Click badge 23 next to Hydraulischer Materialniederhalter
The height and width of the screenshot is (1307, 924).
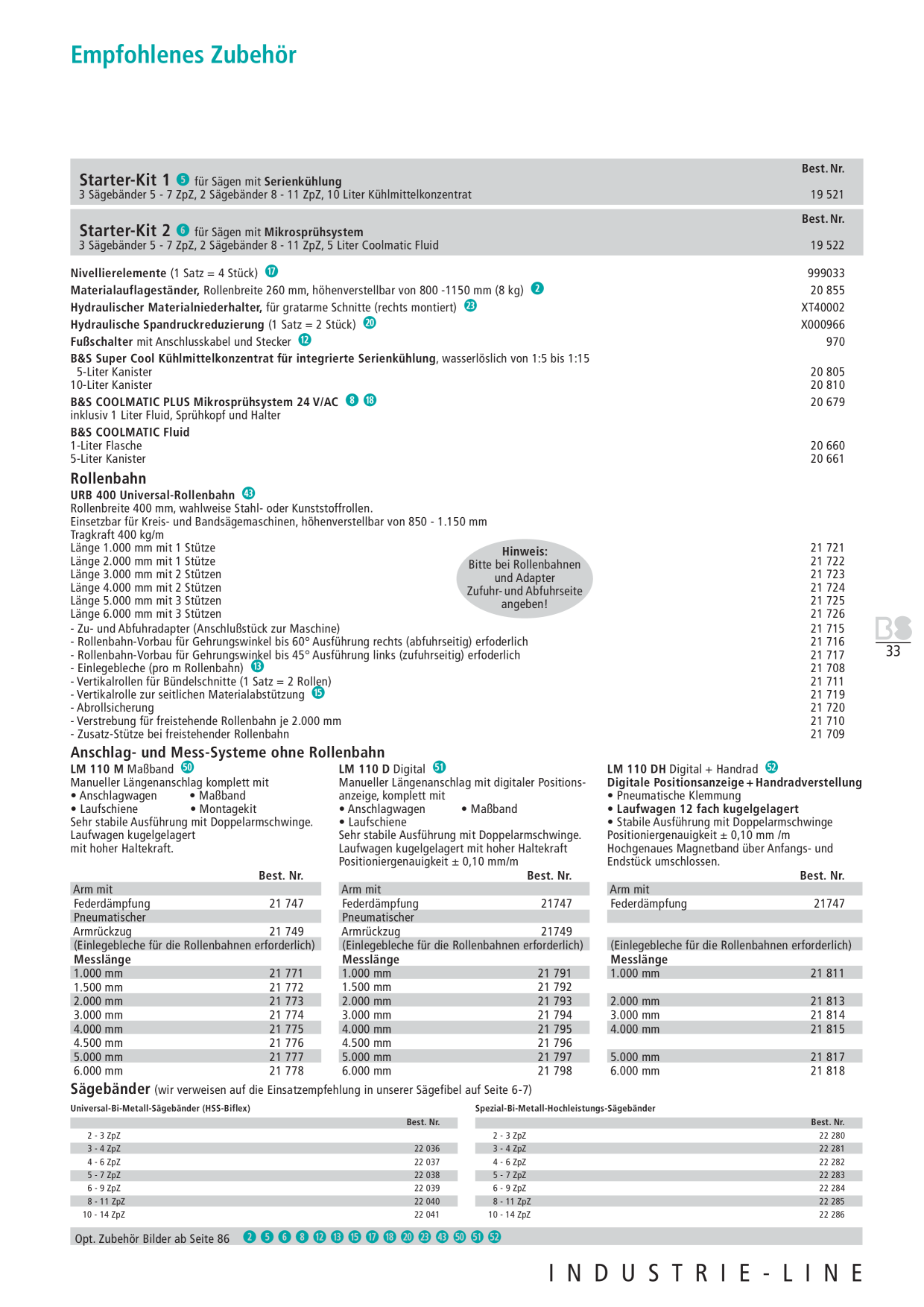(470, 306)
